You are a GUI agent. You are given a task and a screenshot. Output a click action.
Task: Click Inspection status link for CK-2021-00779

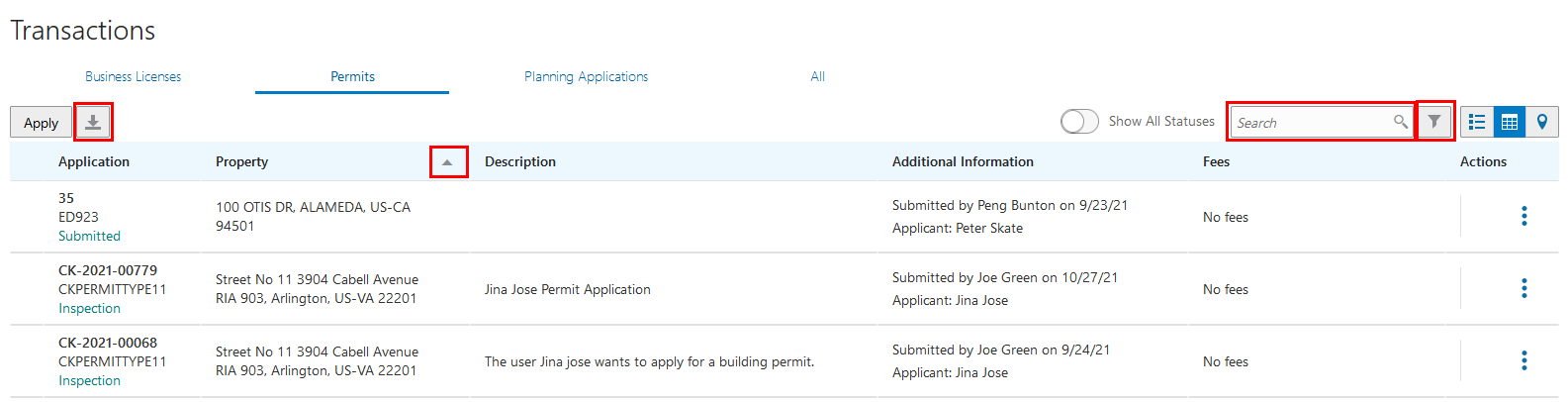point(89,308)
